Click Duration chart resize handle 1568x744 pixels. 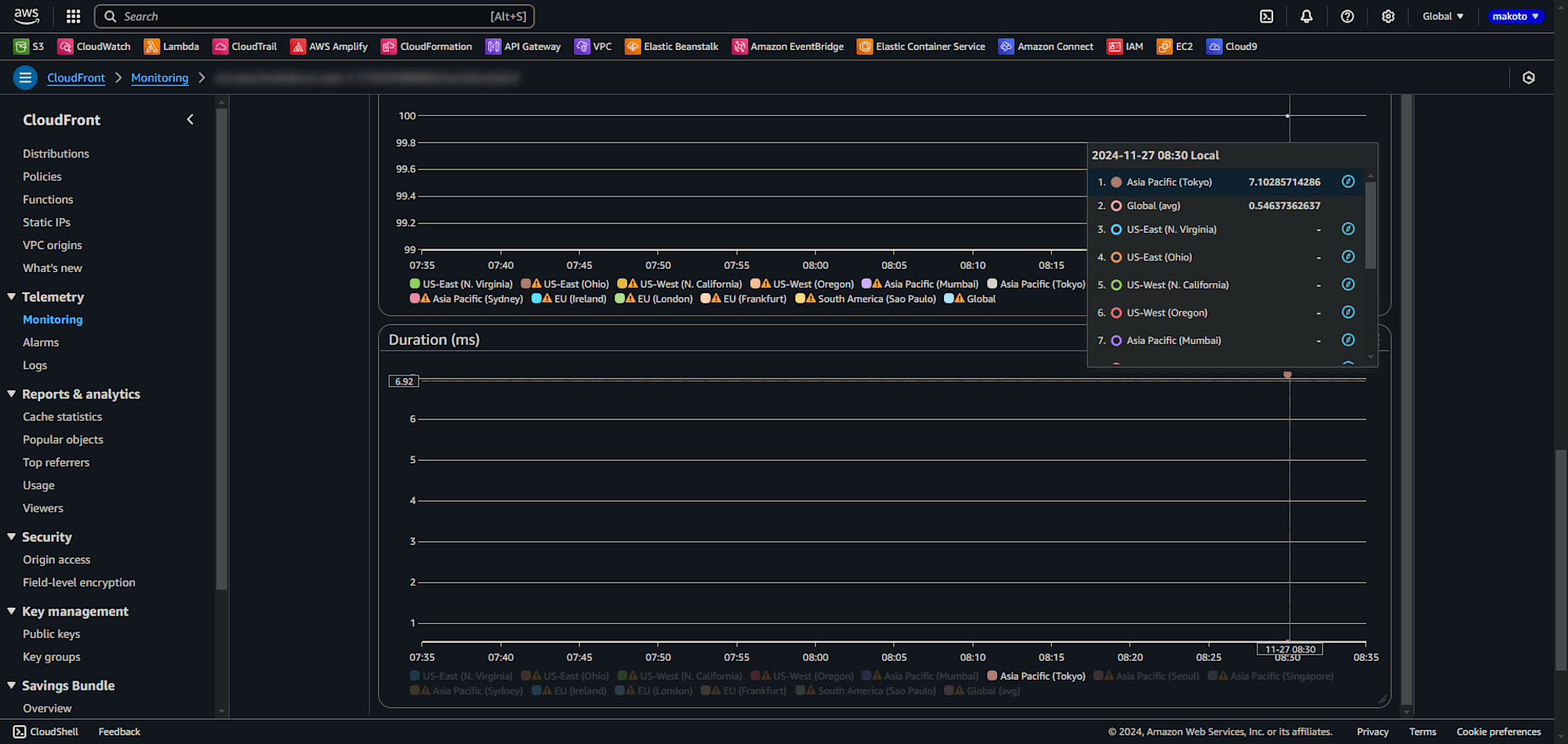[1383, 699]
